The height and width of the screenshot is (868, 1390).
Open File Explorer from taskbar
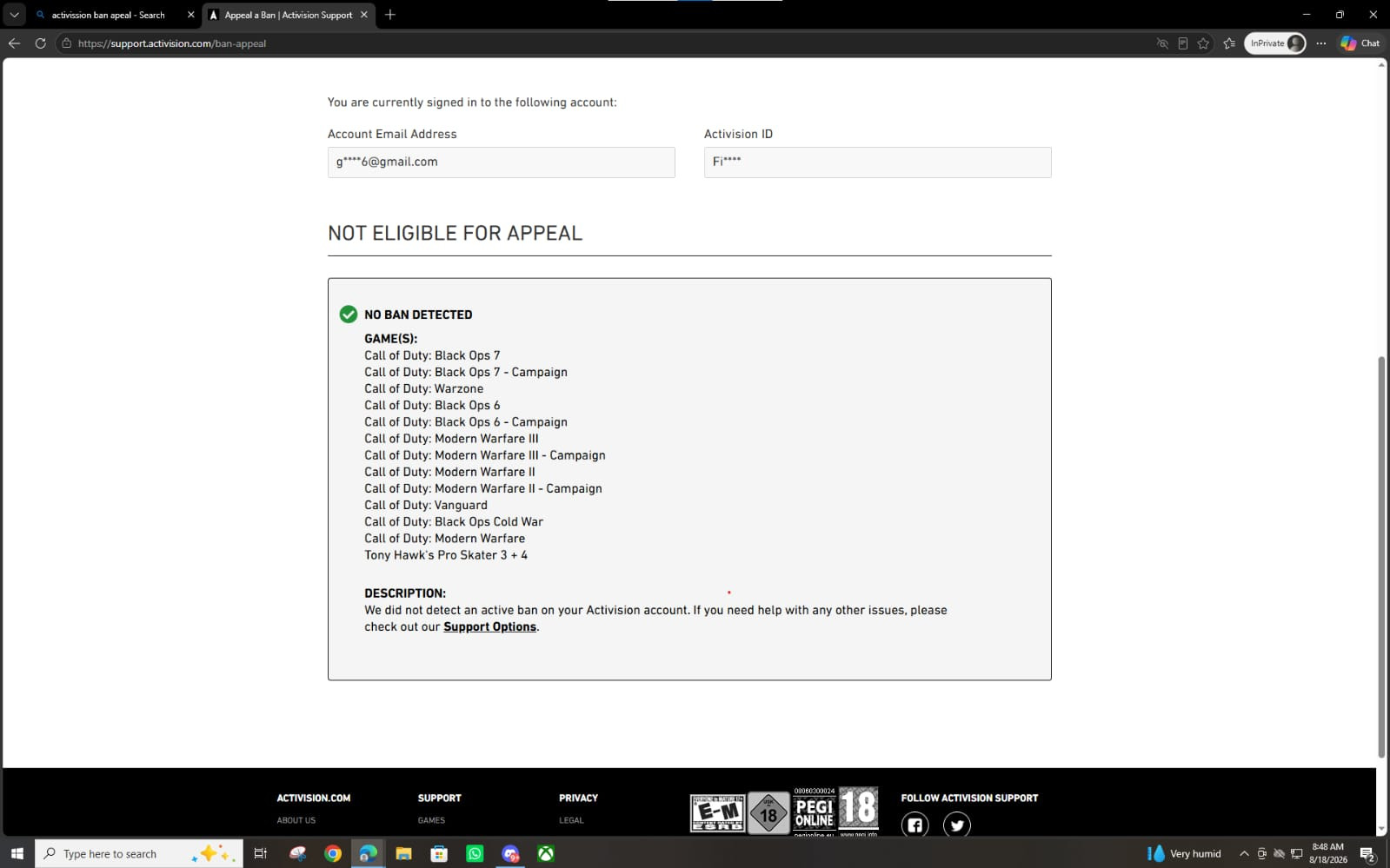point(403,853)
